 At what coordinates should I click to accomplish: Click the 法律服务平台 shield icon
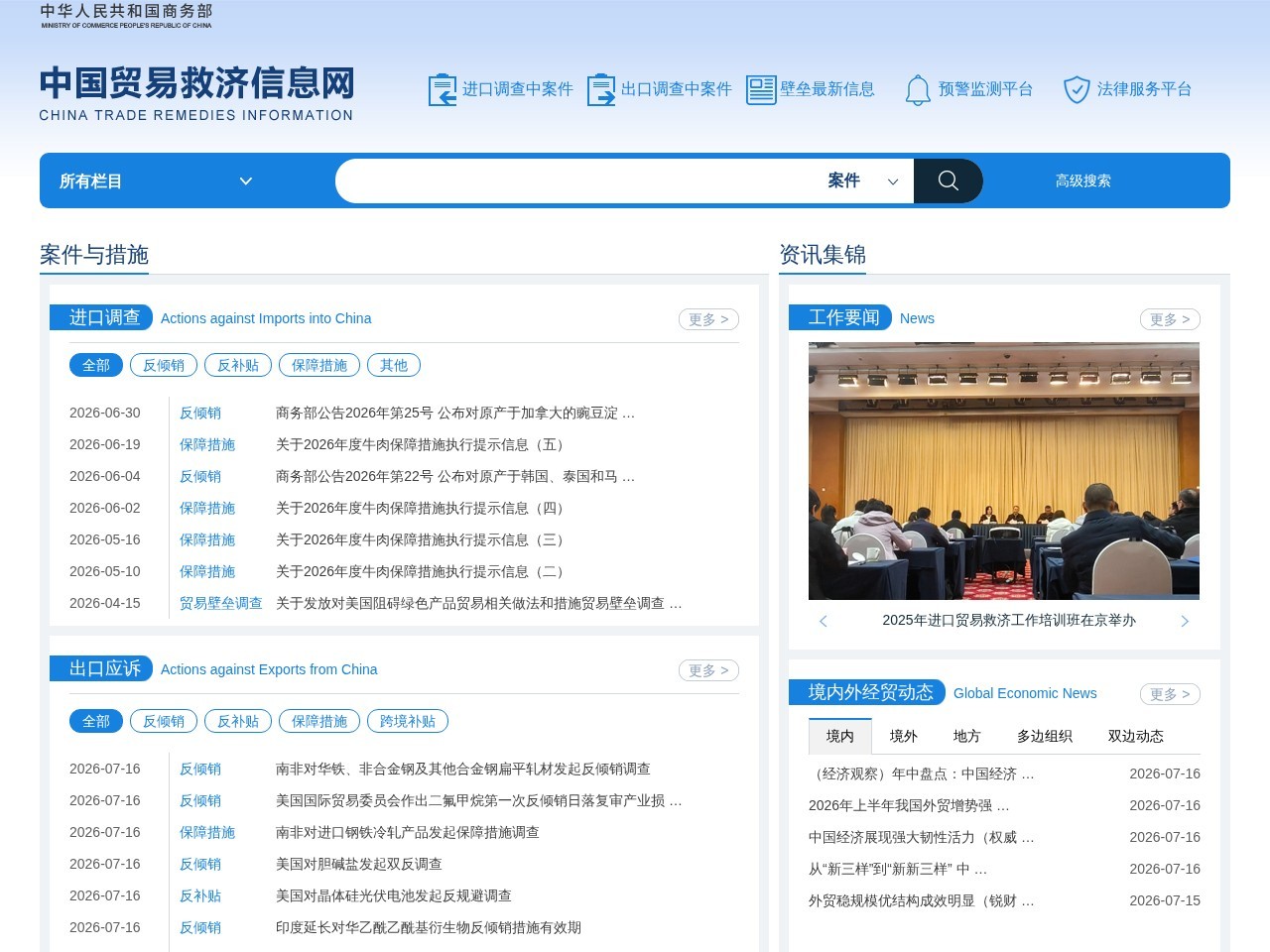[1077, 89]
